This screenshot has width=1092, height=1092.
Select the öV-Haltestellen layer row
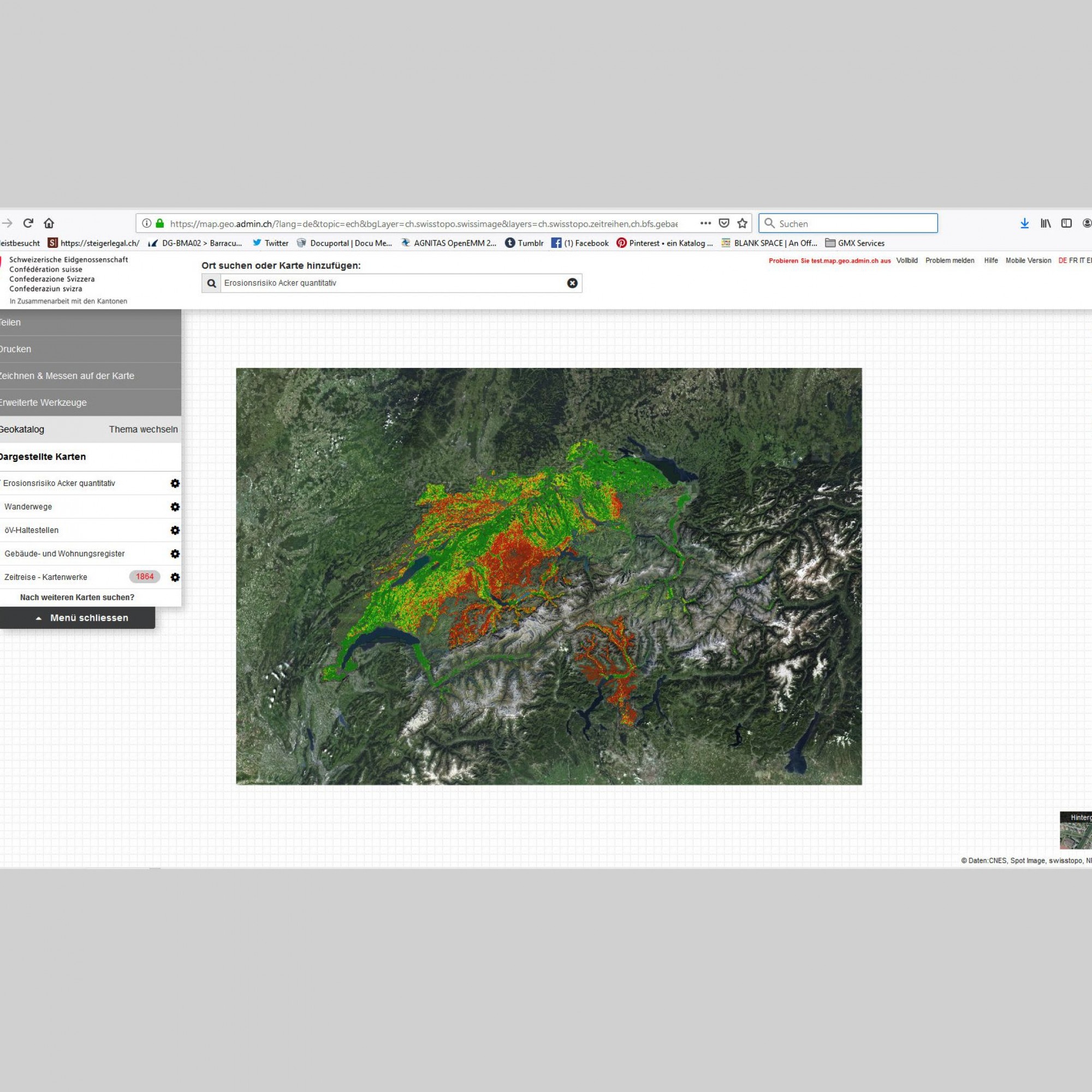tap(32, 530)
